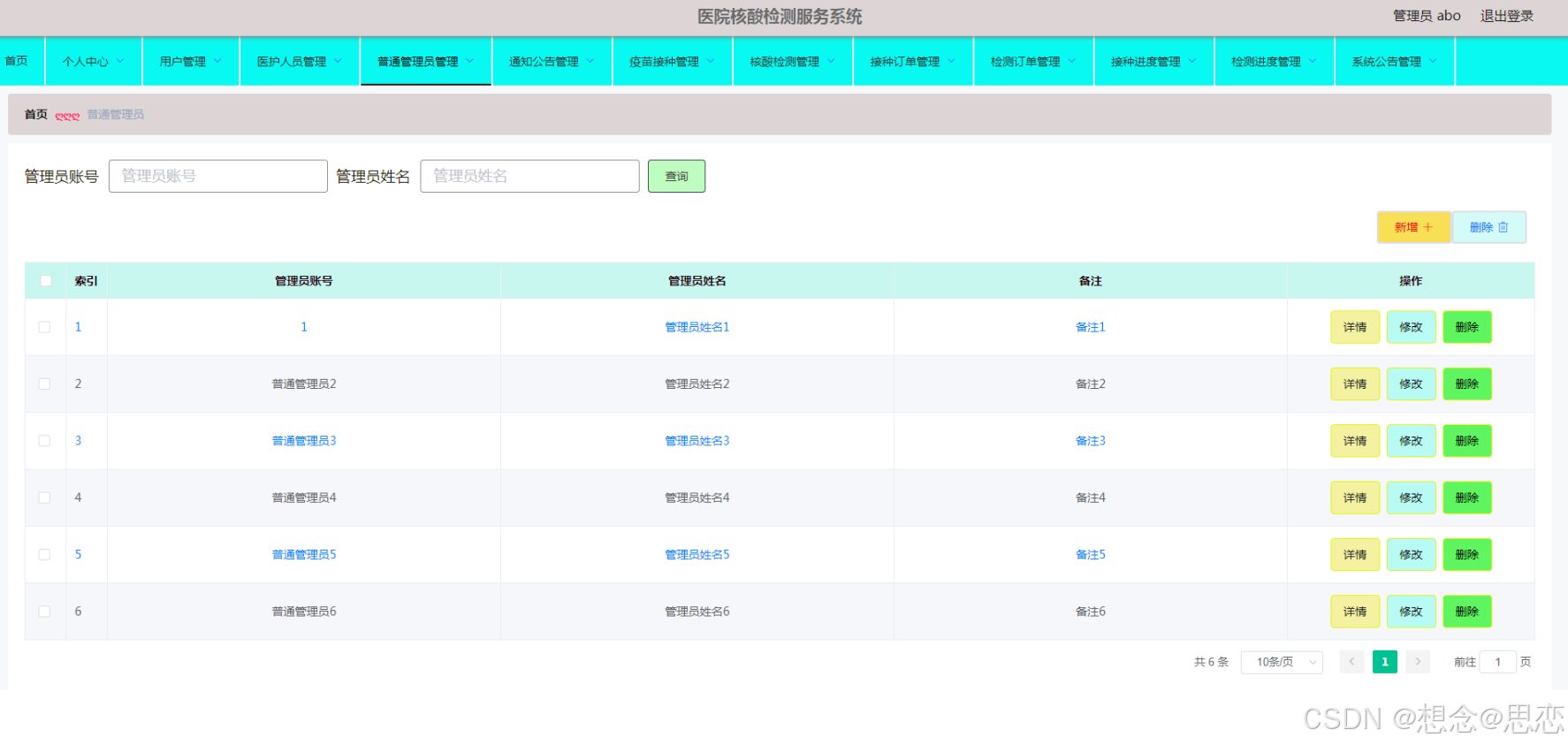Click the 管理员姓名5 cell
The image size is (1568, 745).
697,554
